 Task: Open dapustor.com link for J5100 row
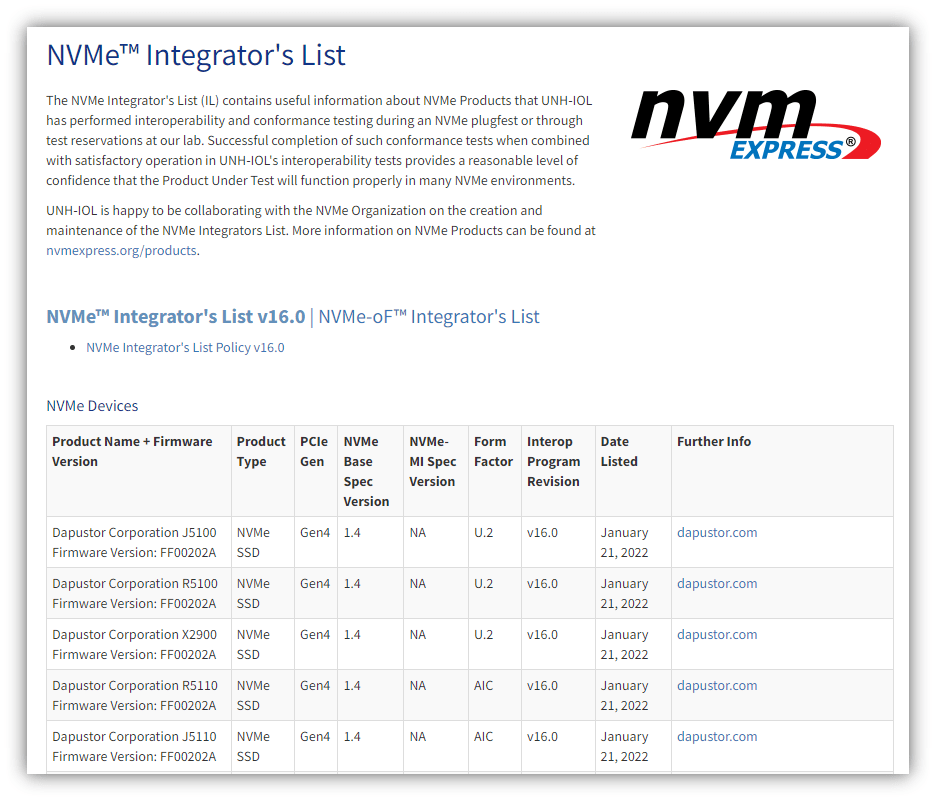click(717, 533)
